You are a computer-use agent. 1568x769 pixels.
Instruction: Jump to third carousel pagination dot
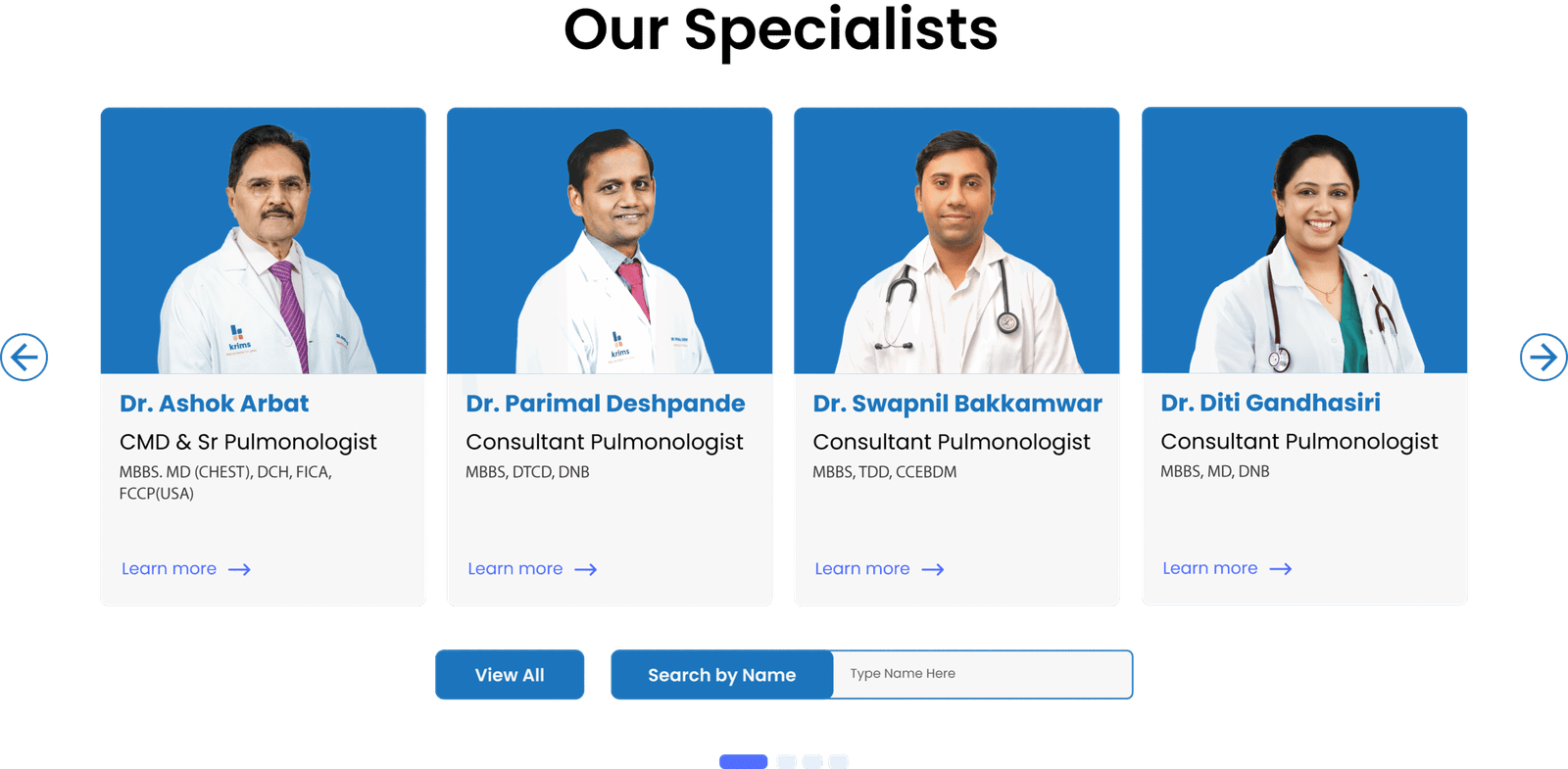tap(812, 761)
